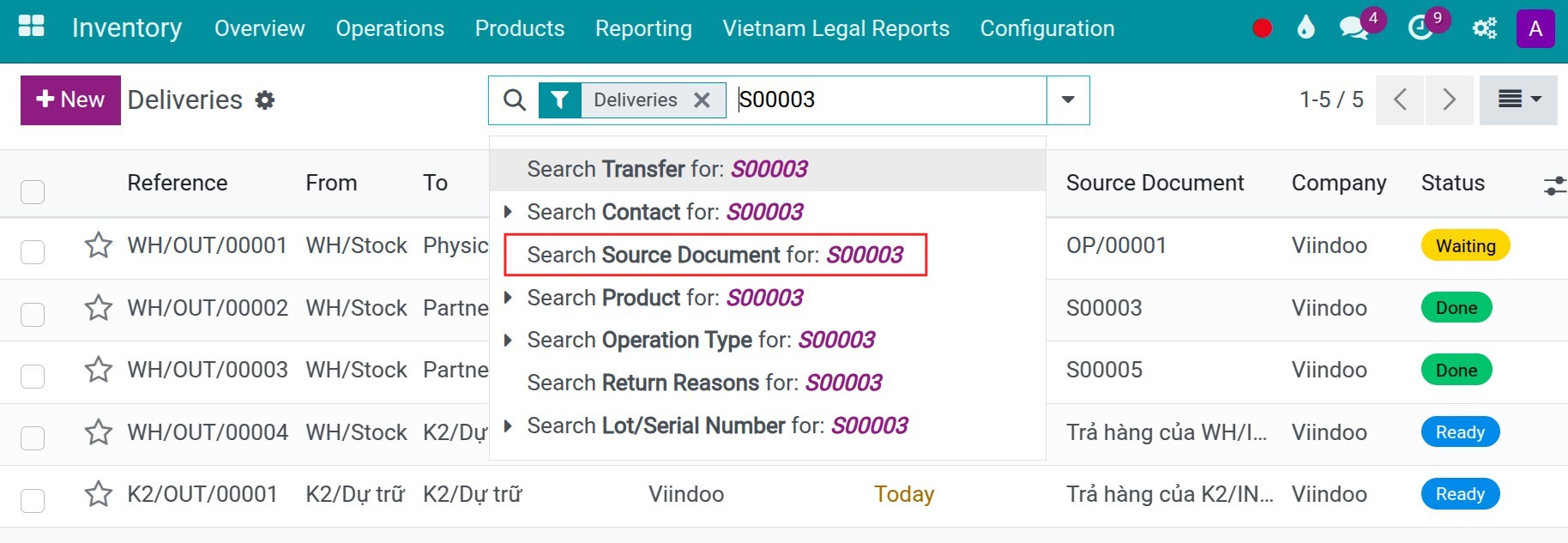This screenshot has width=1568, height=543.
Task: Open optional columns adjust icon
Action: pyautogui.click(x=1553, y=184)
